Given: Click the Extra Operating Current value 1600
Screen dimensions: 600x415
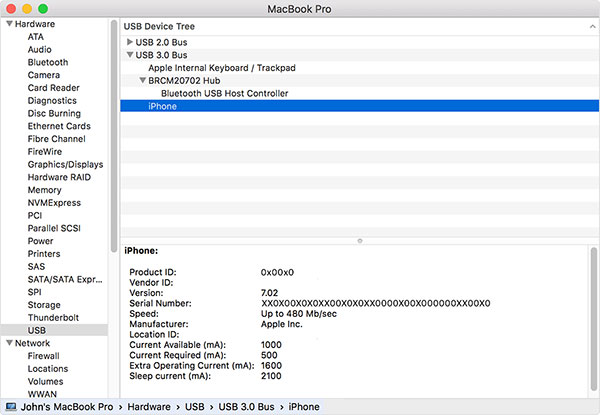Looking at the screenshot, I should [271, 365].
